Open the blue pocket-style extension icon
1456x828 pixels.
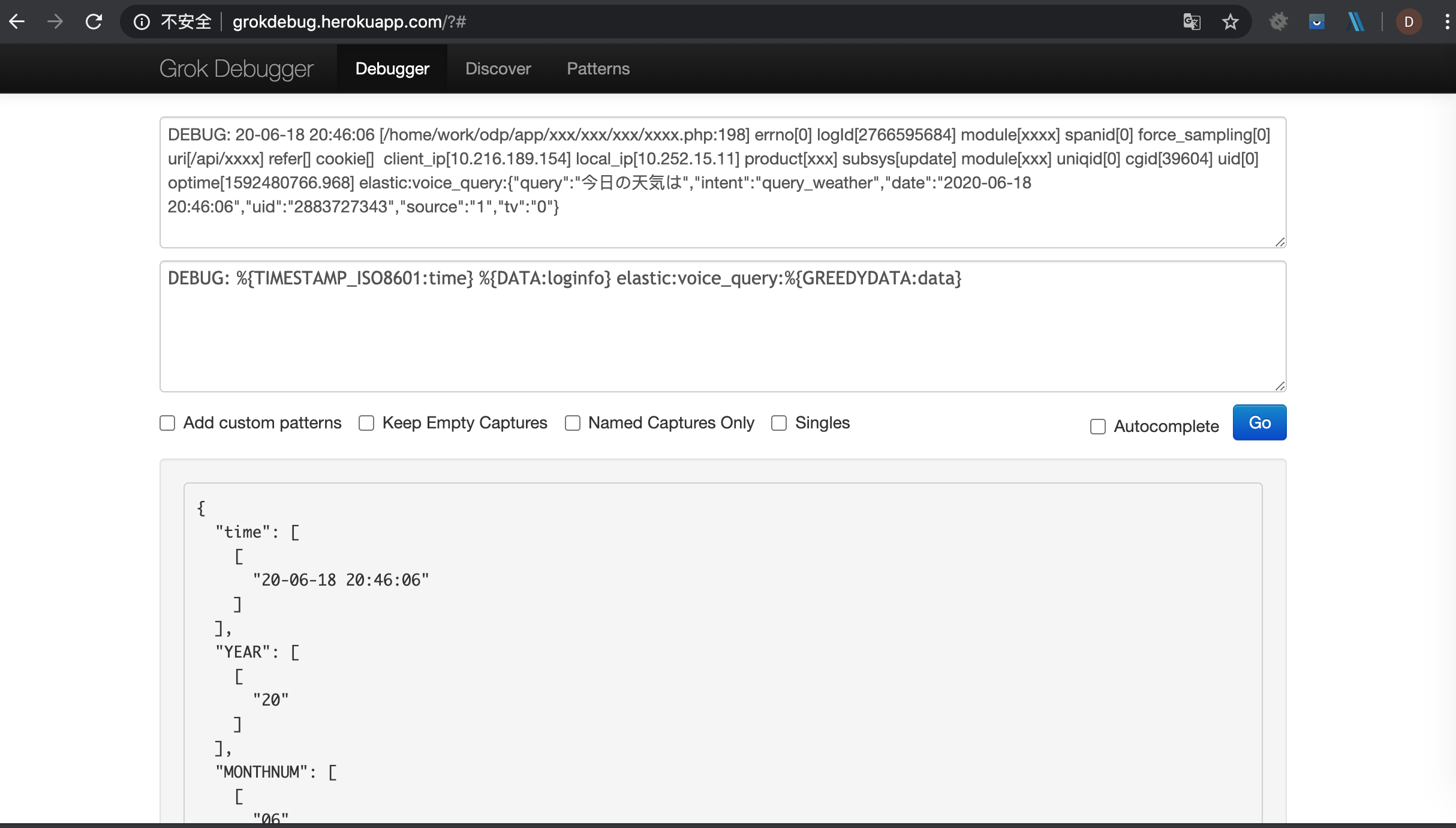click(1316, 22)
